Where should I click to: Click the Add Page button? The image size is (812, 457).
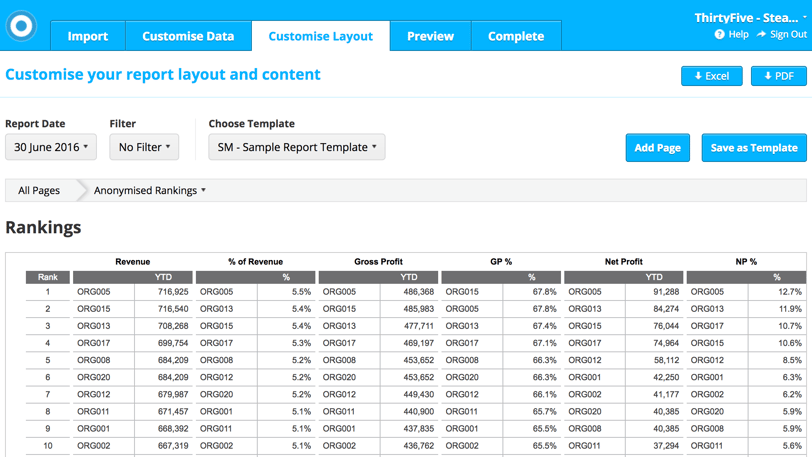[x=658, y=148]
